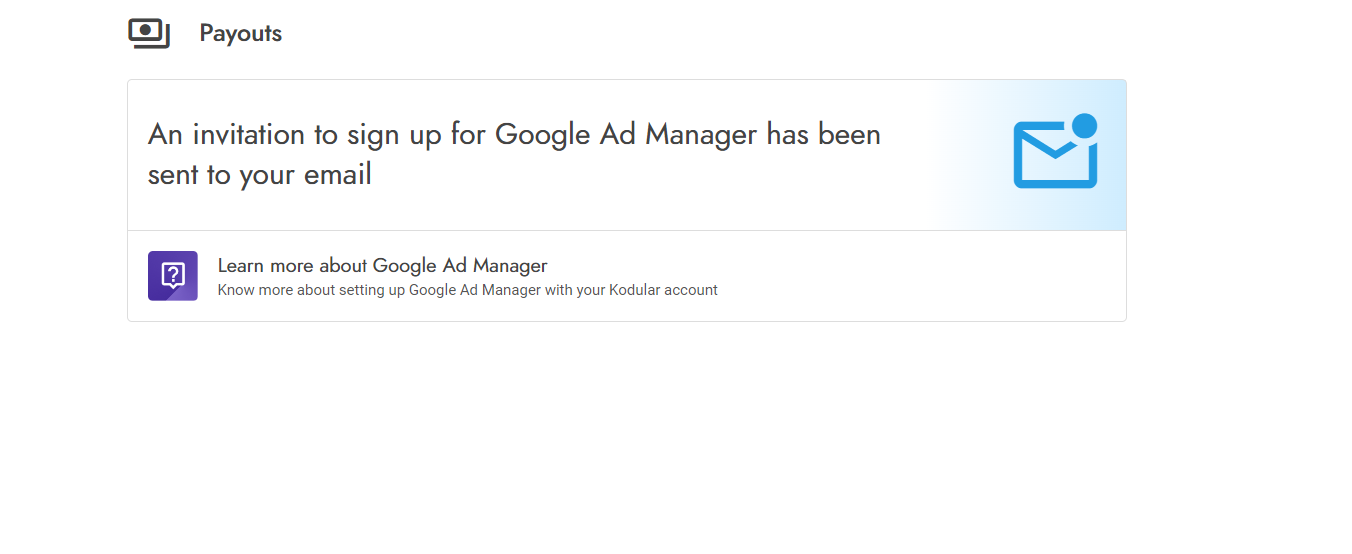The image size is (1352, 554).
Task: Click the purple question mark help icon
Action: tap(173, 276)
